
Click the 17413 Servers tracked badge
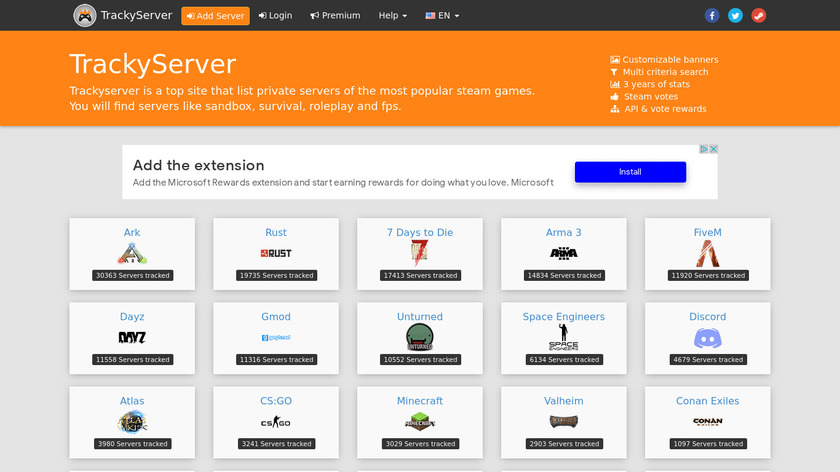(x=421, y=275)
